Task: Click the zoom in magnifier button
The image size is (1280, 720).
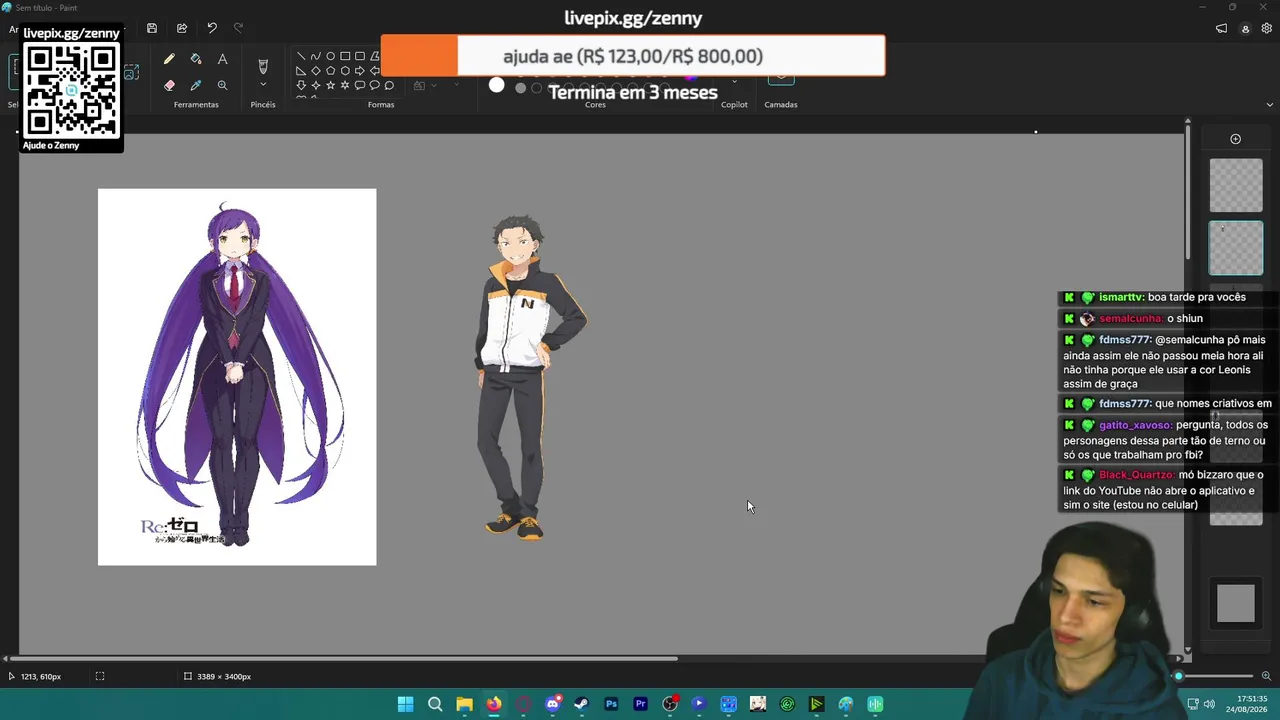Action: (1266, 676)
